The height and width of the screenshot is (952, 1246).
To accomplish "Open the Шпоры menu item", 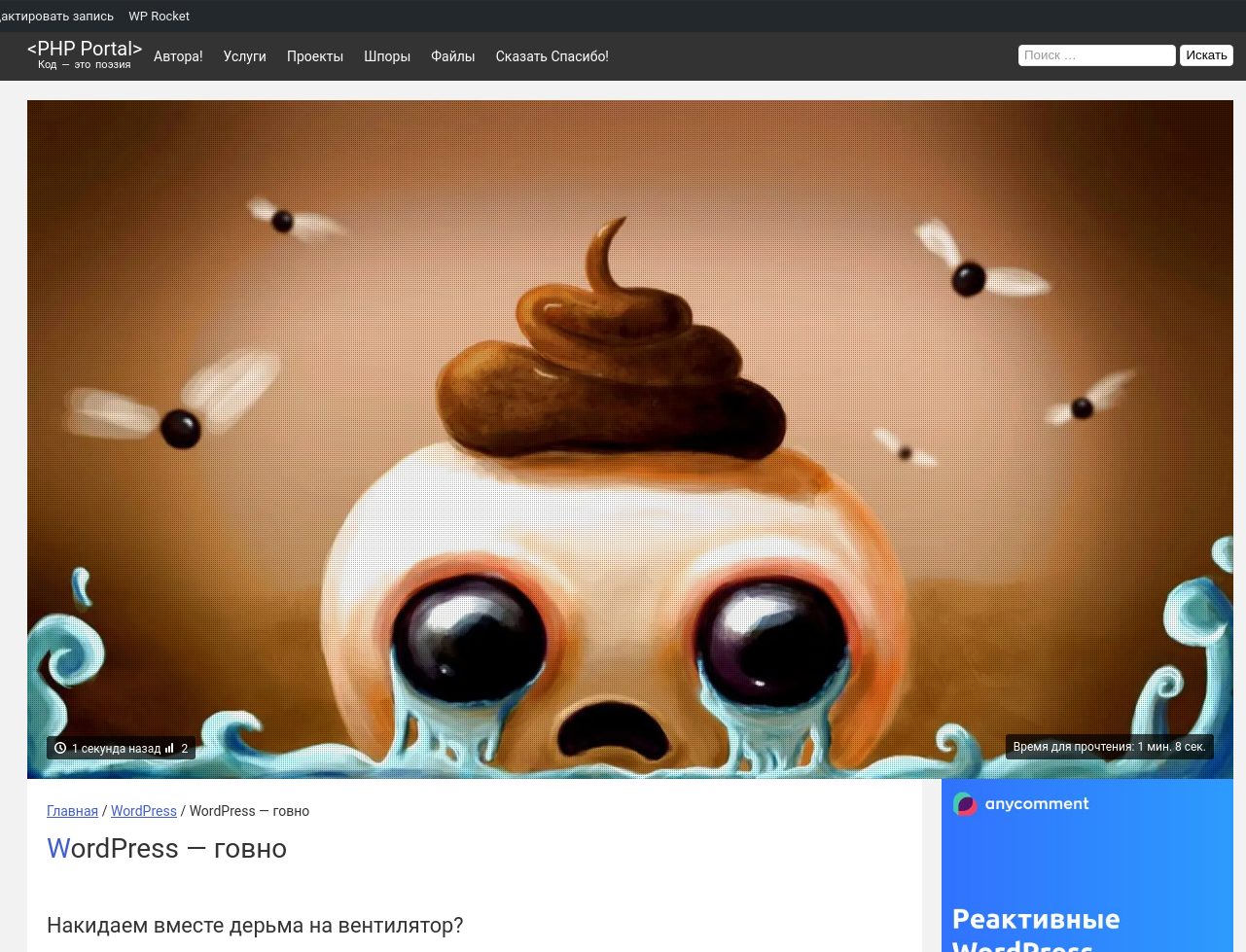I will click(387, 56).
